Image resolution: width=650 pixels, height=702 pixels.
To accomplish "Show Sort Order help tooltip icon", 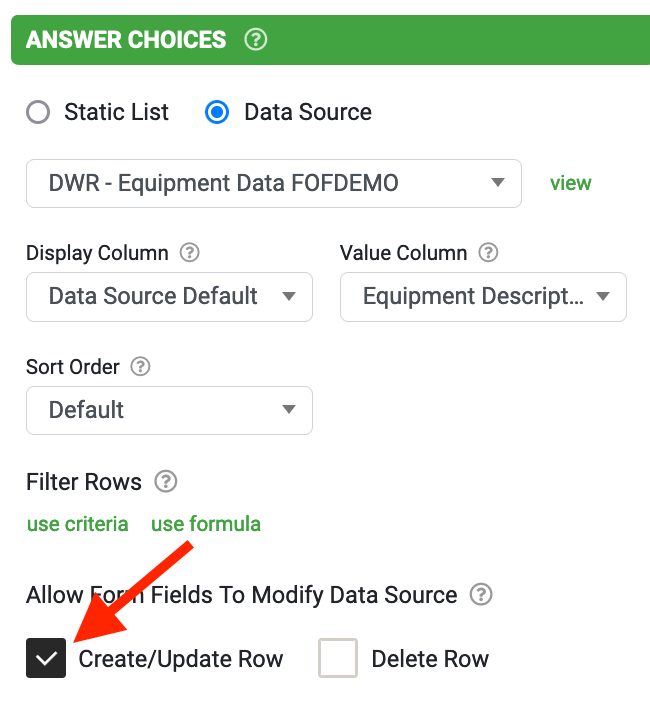I will [140, 367].
